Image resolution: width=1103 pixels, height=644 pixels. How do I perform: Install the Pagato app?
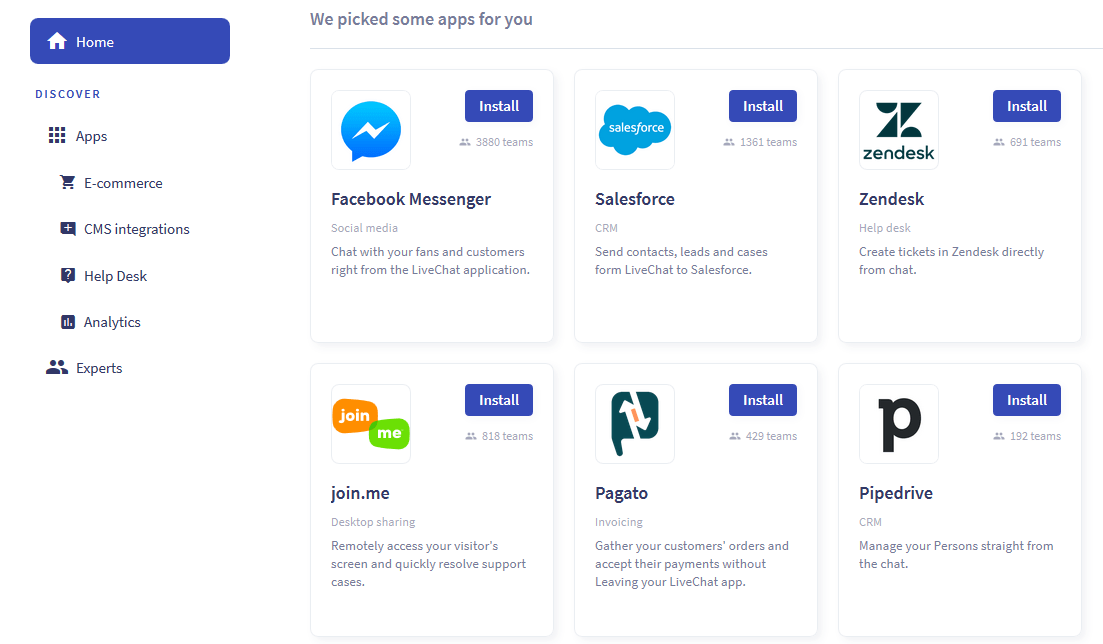click(763, 400)
